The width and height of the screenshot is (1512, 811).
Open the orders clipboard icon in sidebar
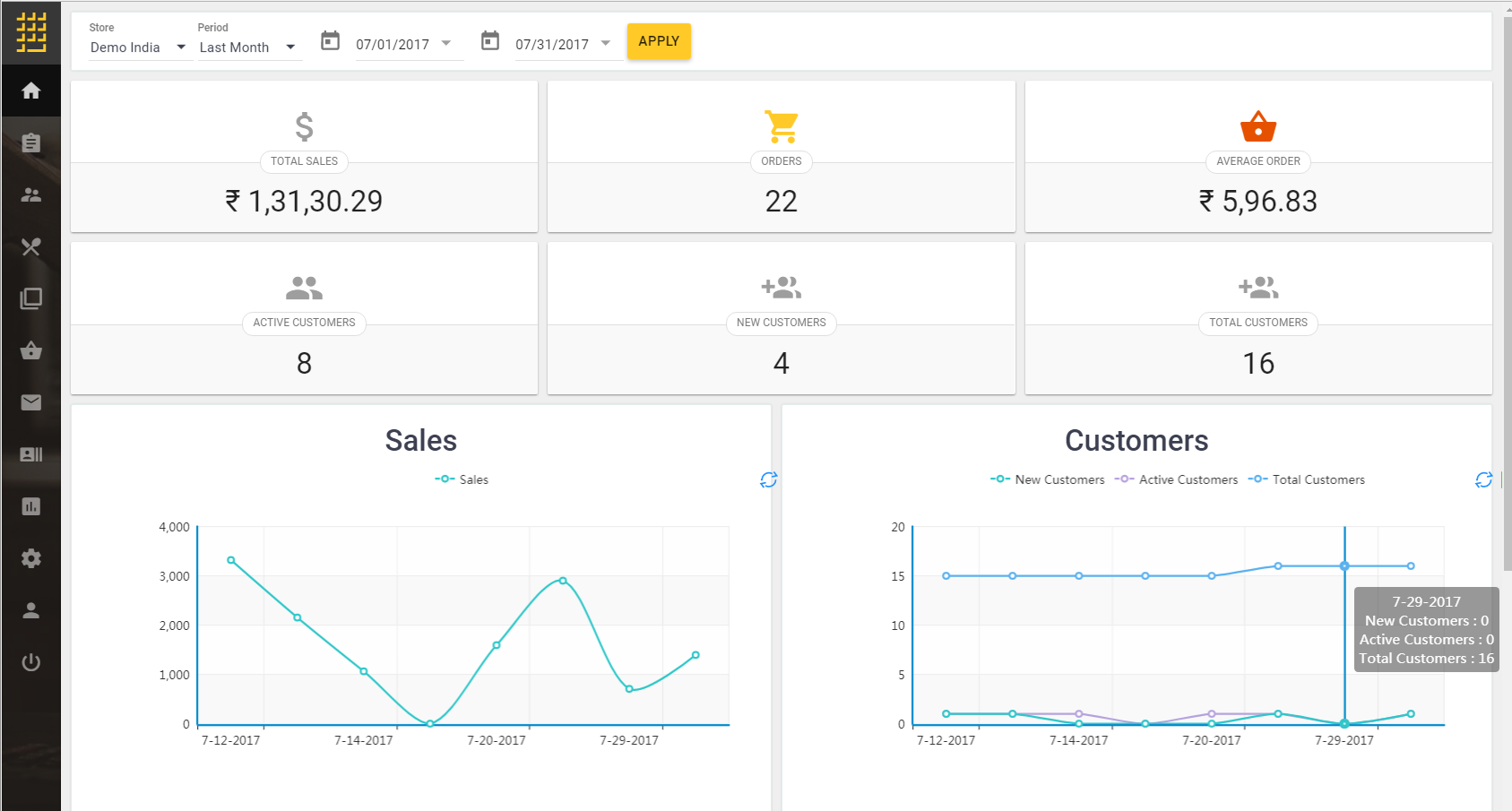[31, 142]
